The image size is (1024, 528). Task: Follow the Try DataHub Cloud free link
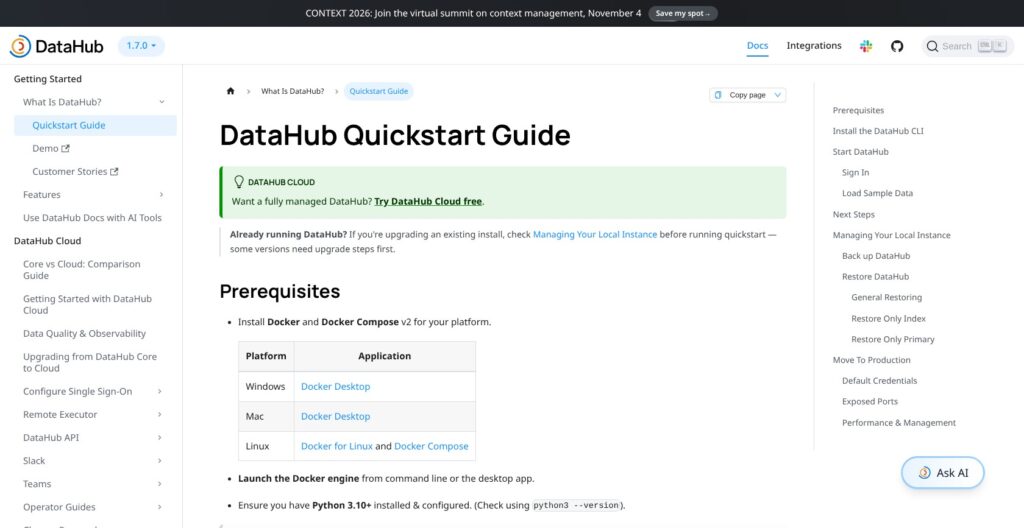point(428,201)
